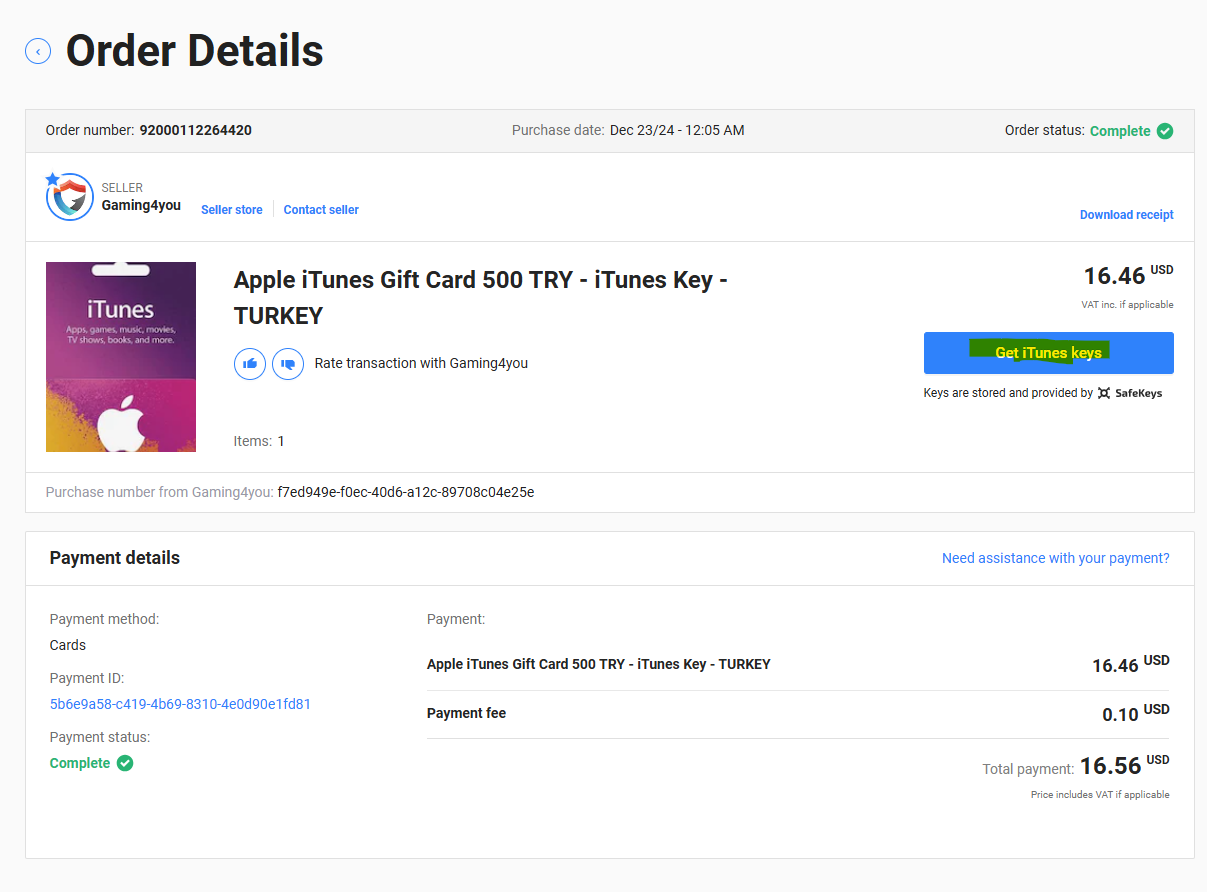Open the Contact seller link
Screen dimensions: 1207x892
pyautogui.click(x=321, y=210)
